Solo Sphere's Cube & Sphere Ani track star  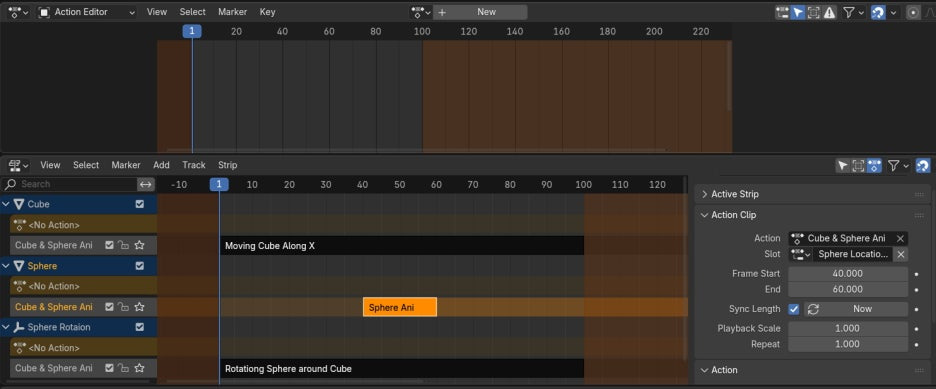coord(140,307)
